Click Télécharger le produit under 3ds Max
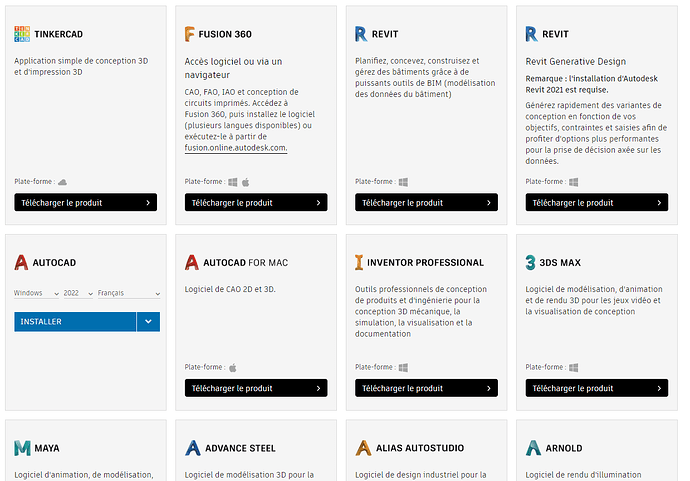The height and width of the screenshot is (481, 690). [x=597, y=388]
